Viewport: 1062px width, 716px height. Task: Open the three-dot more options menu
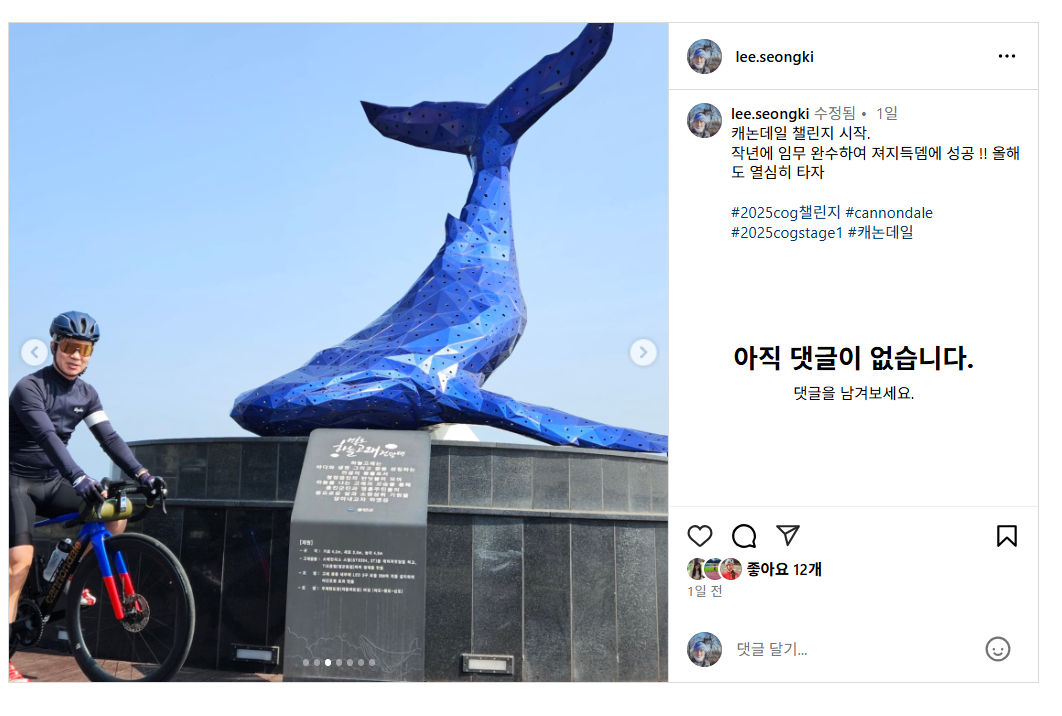pos(1006,56)
